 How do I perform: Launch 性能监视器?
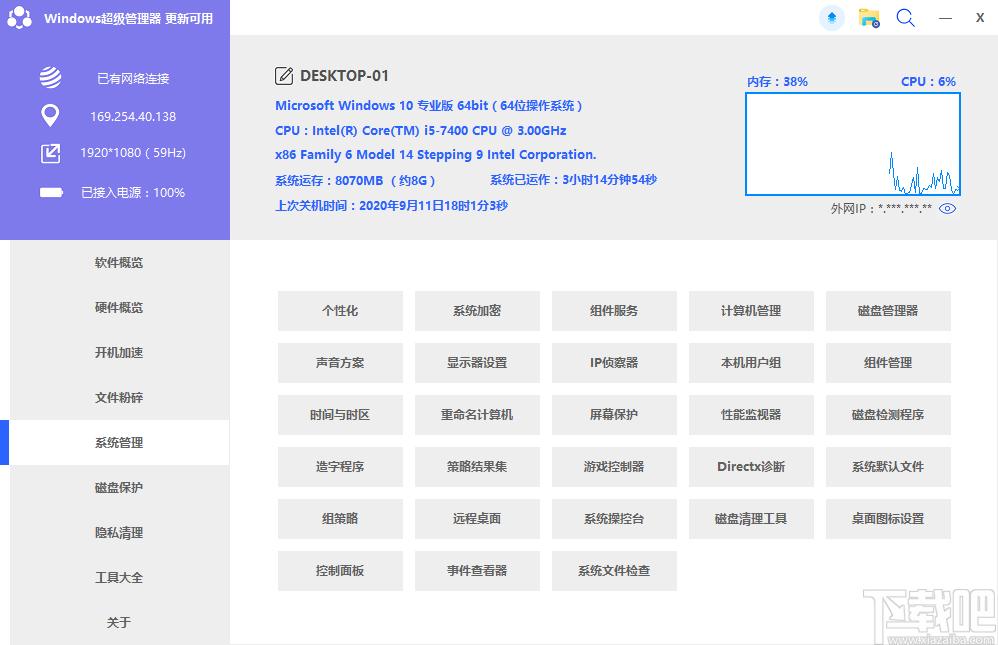tap(751, 415)
